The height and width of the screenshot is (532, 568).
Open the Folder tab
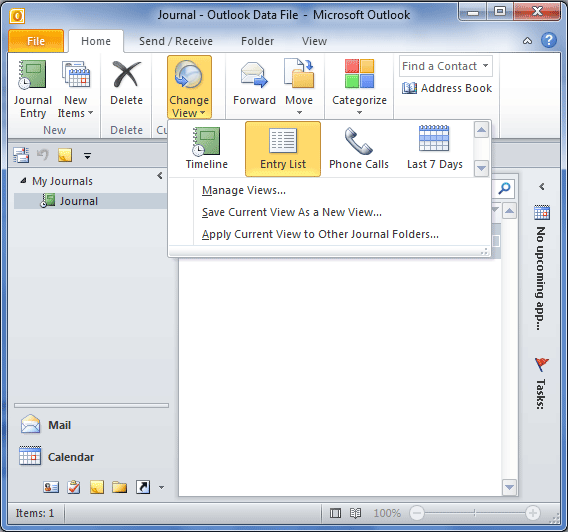tap(257, 41)
